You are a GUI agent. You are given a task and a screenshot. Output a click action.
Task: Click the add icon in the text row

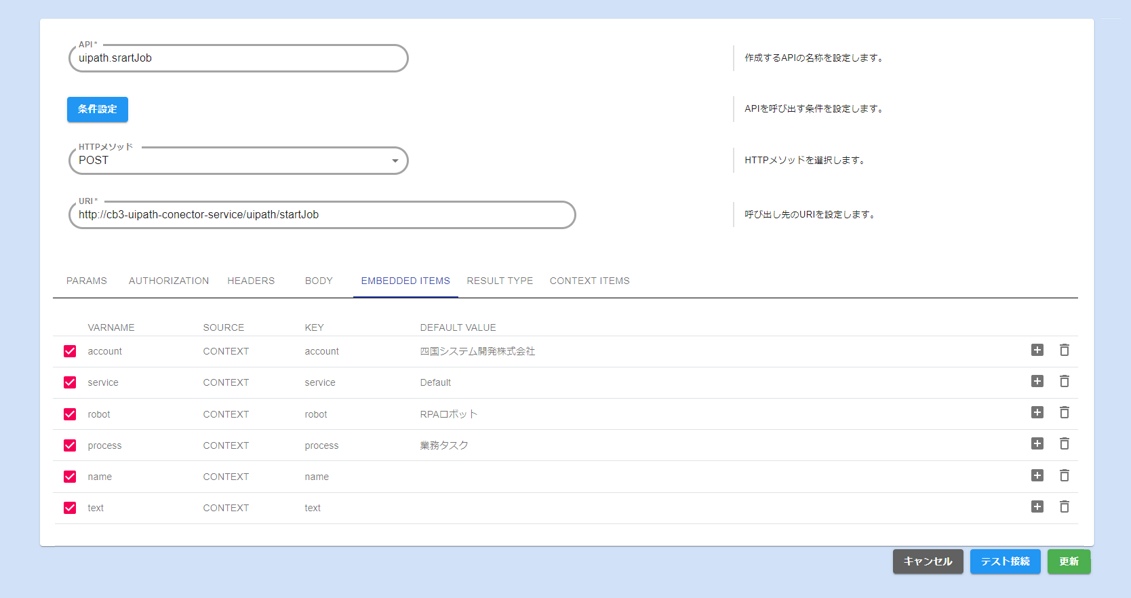click(1037, 507)
